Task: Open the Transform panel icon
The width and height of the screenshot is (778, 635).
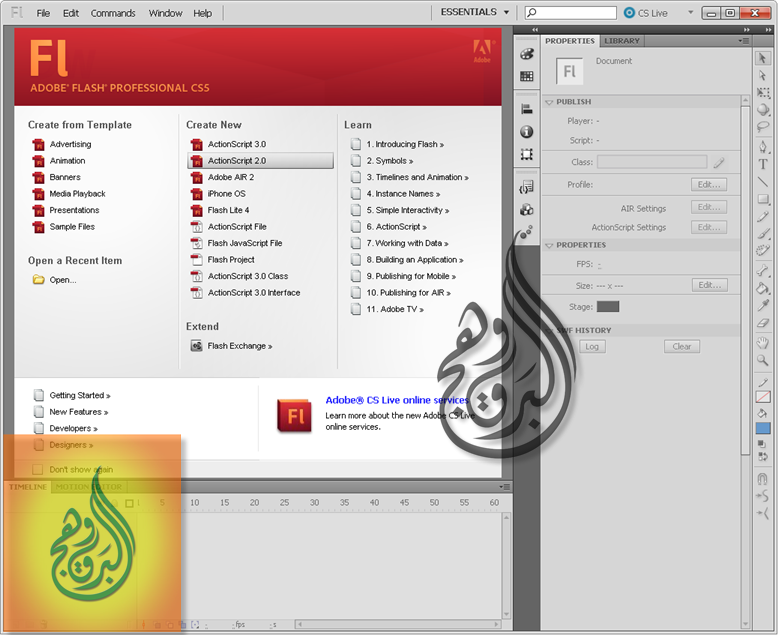Action: 527,154
